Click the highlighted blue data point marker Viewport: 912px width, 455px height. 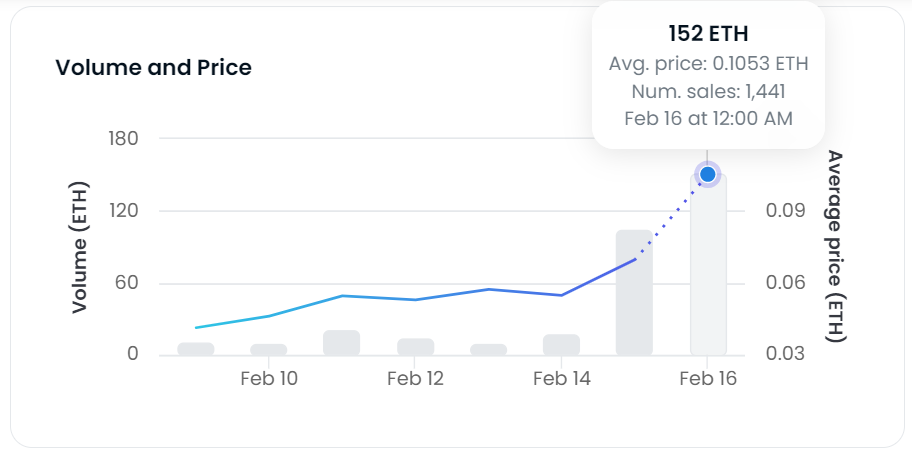tap(708, 175)
